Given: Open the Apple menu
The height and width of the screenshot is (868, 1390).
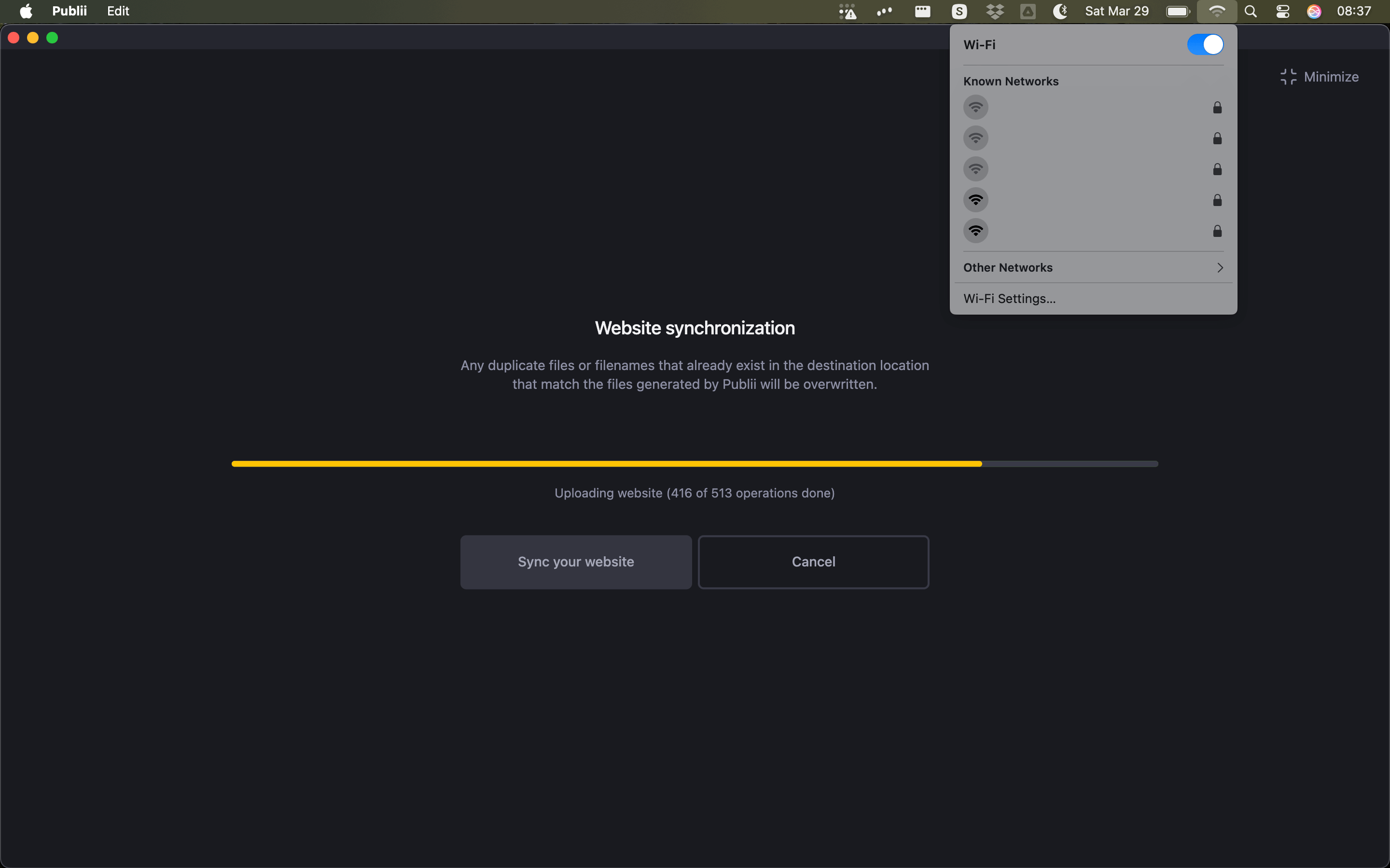Looking at the screenshot, I should click(26, 12).
